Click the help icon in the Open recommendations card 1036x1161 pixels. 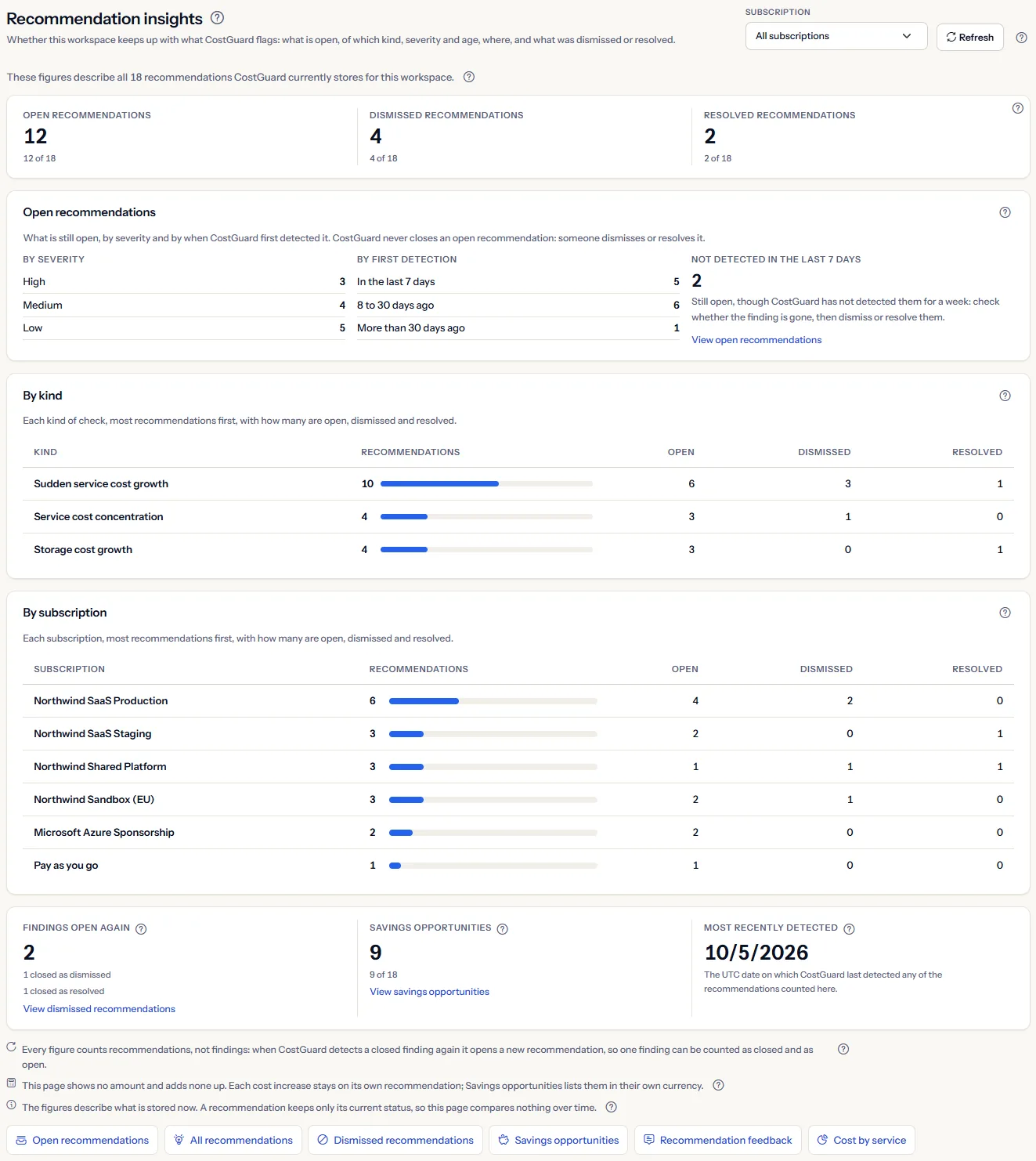[1005, 212]
